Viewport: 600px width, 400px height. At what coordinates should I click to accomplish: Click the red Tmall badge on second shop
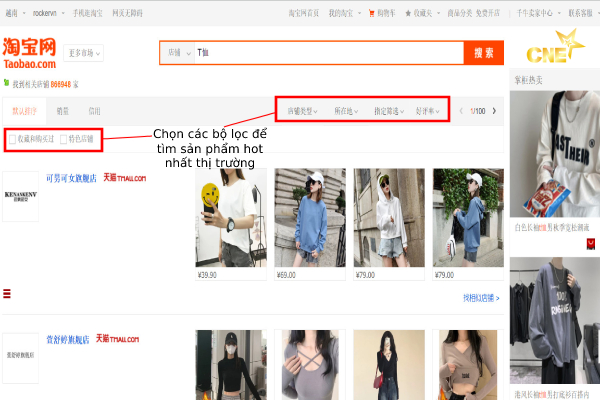click(x=117, y=339)
